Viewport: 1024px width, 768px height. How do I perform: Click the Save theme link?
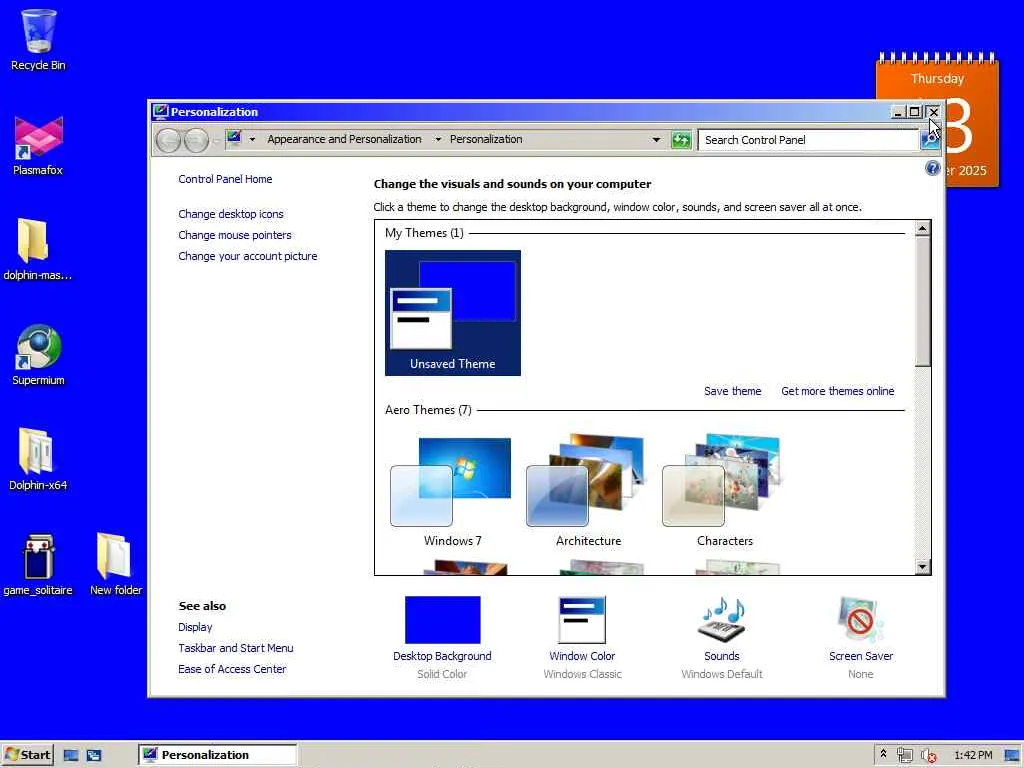732,391
